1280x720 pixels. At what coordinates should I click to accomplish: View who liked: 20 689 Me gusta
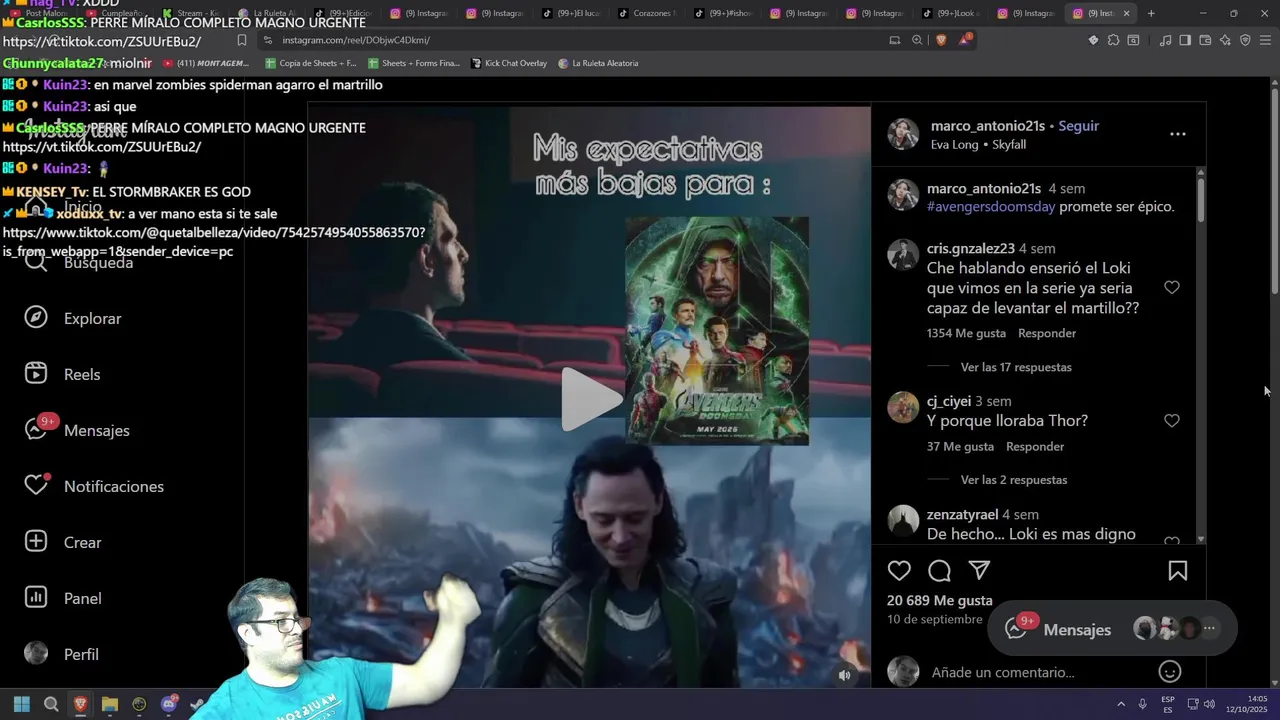(939, 601)
